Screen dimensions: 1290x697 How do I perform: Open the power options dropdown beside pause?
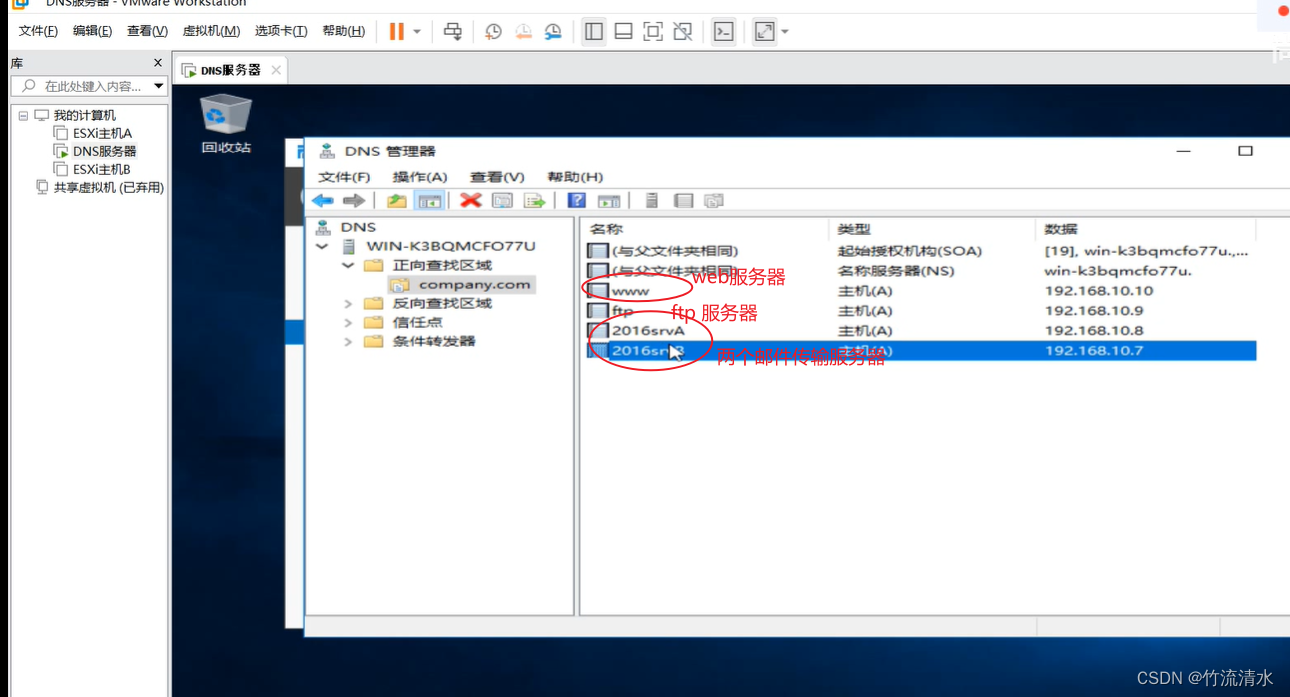tap(417, 32)
